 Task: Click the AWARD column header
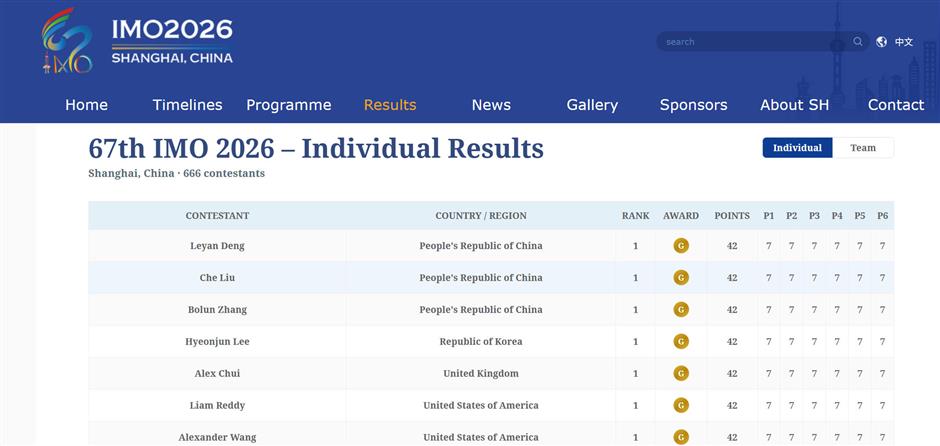(681, 216)
